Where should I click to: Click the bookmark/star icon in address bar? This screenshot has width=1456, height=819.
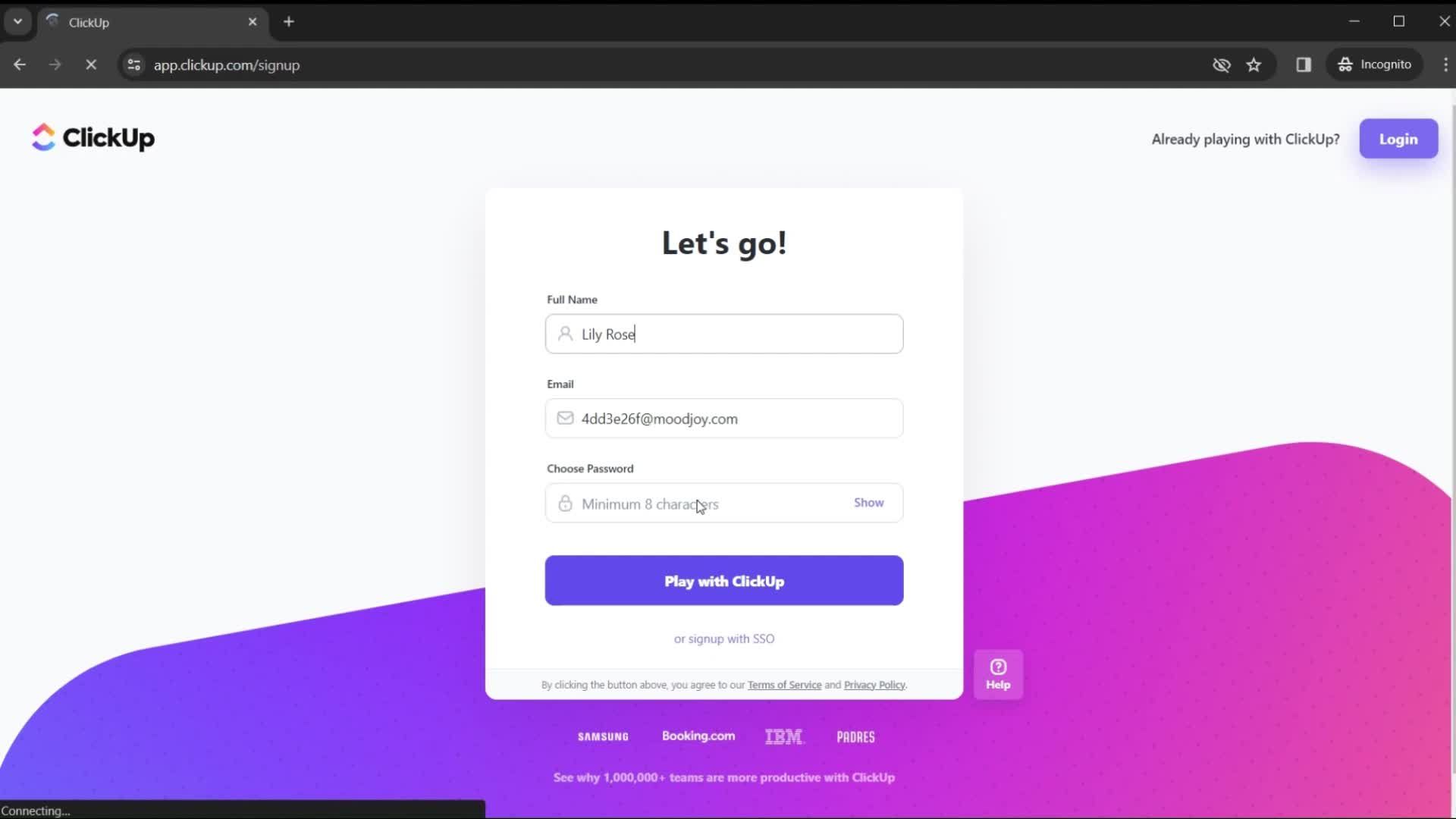[1255, 65]
